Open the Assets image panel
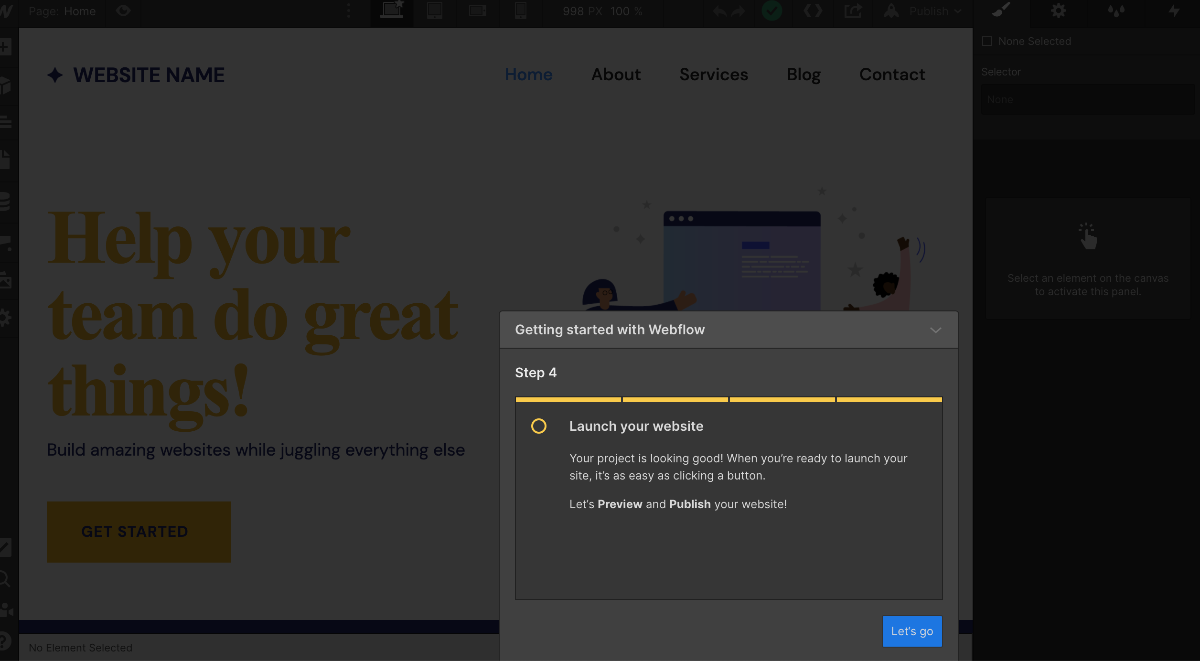The image size is (1200, 661). click(x=5, y=280)
